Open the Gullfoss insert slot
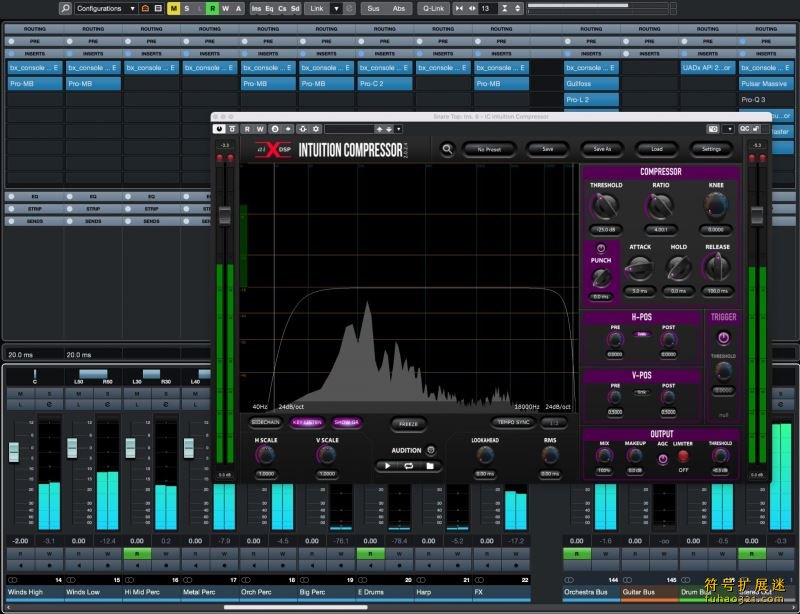The width and height of the screenshot is (800, 614). click(x=591, y=83)
